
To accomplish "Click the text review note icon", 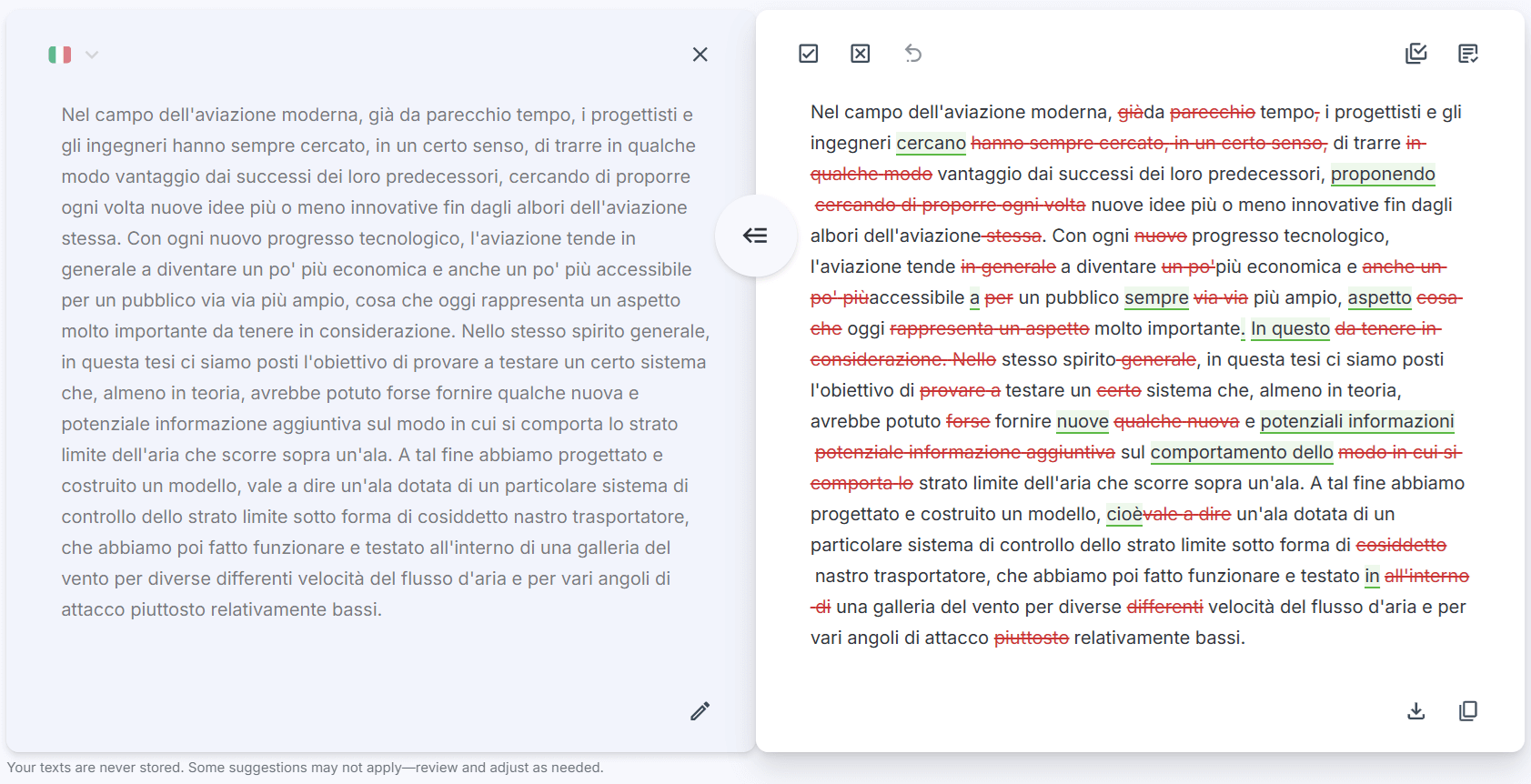I will [x=1468, y=54].
